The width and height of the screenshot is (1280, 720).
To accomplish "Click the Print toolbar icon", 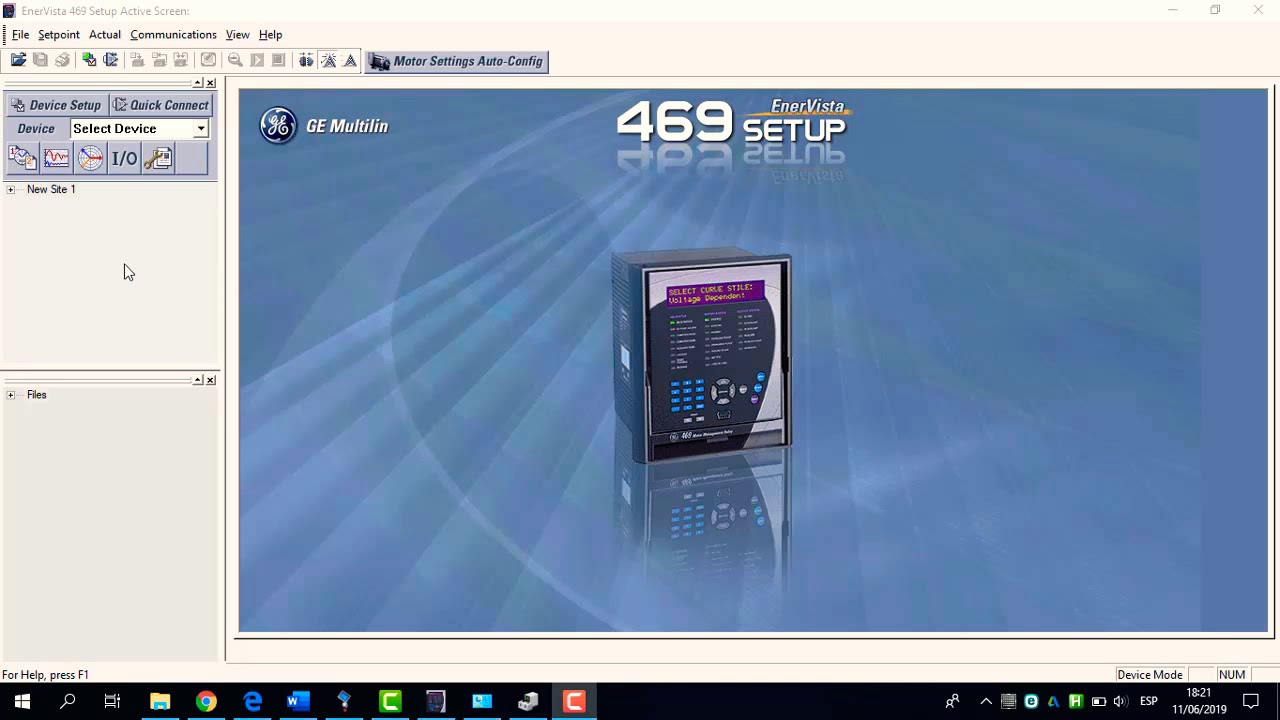I will 62,61.
